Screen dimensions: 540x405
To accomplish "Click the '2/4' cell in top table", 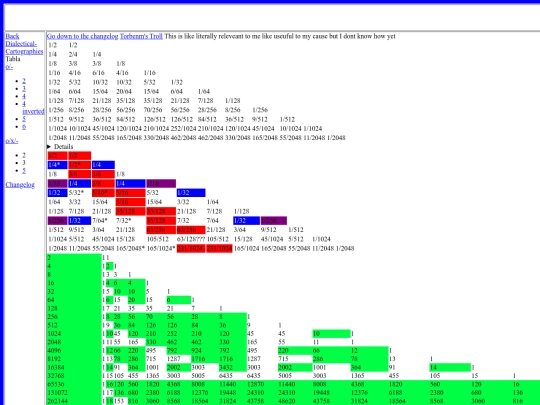I will click(73, 54).
